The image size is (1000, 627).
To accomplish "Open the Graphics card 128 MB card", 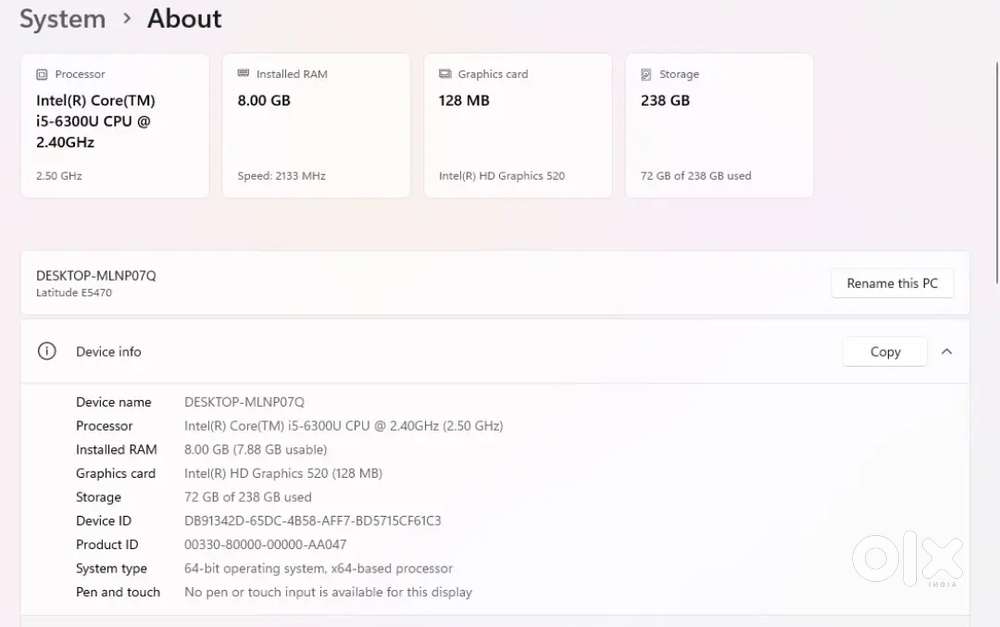I will [x=518, y=126].
